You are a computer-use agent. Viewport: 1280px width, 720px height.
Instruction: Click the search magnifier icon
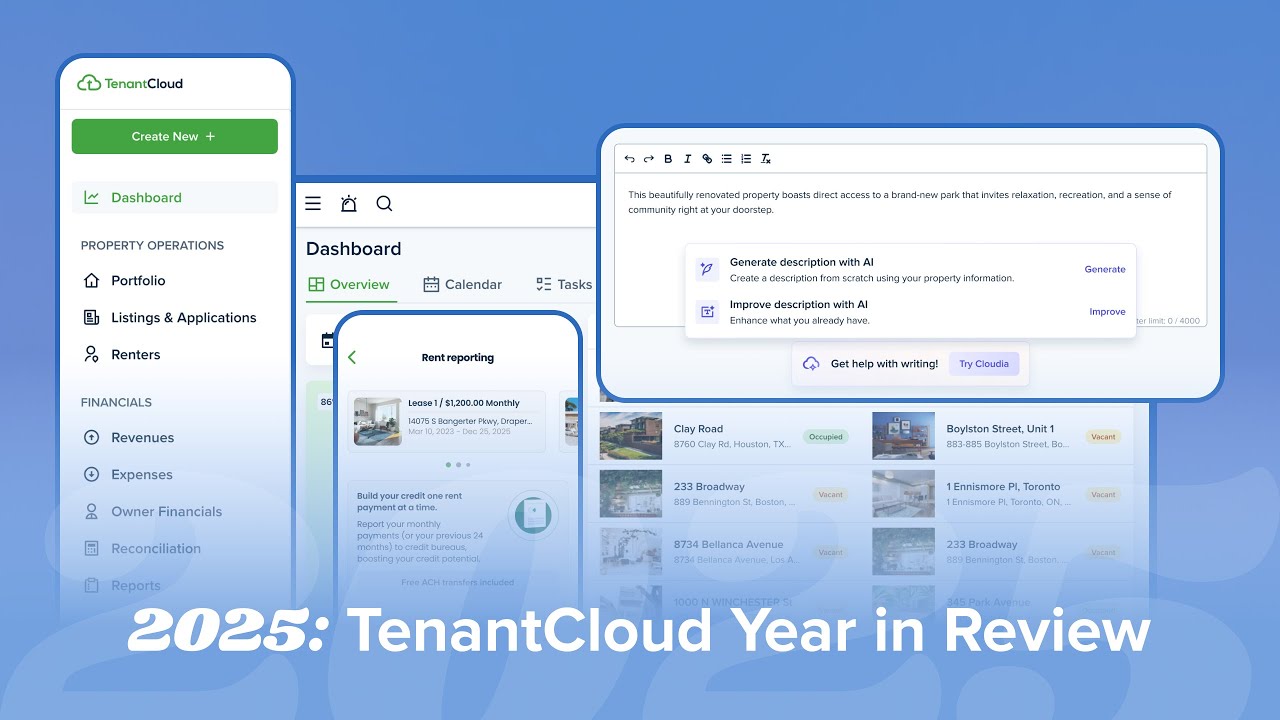pos(384,204)
